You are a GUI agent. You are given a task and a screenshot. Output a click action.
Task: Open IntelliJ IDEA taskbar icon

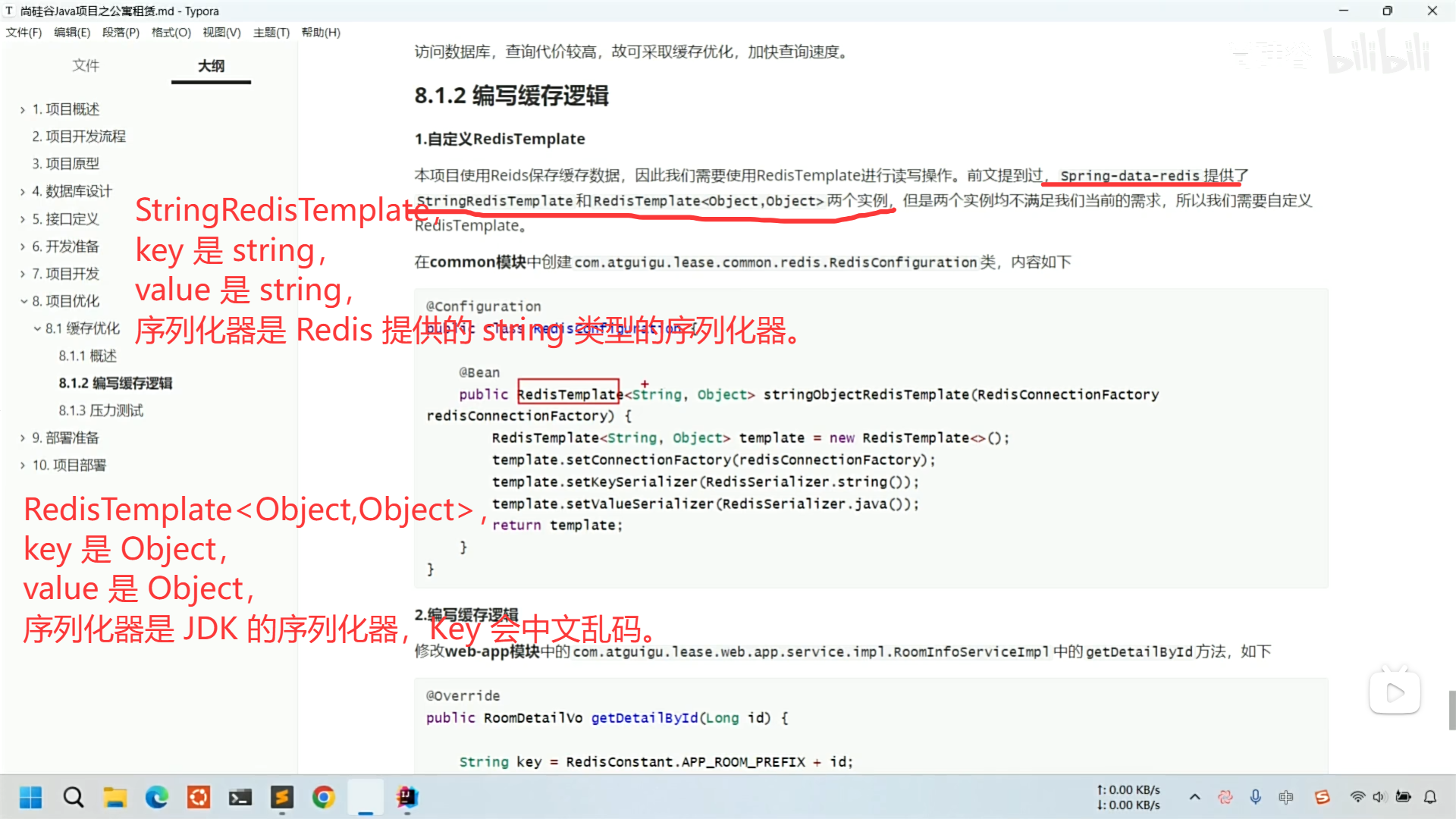pos(407,797)
